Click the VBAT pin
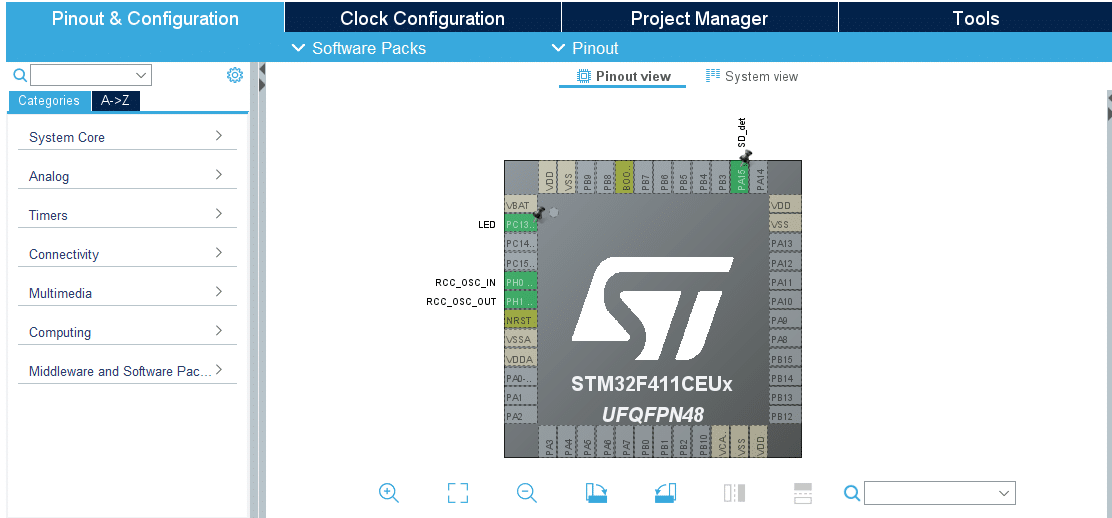The height and width of the screenshot is (518, 1112). 521,206
